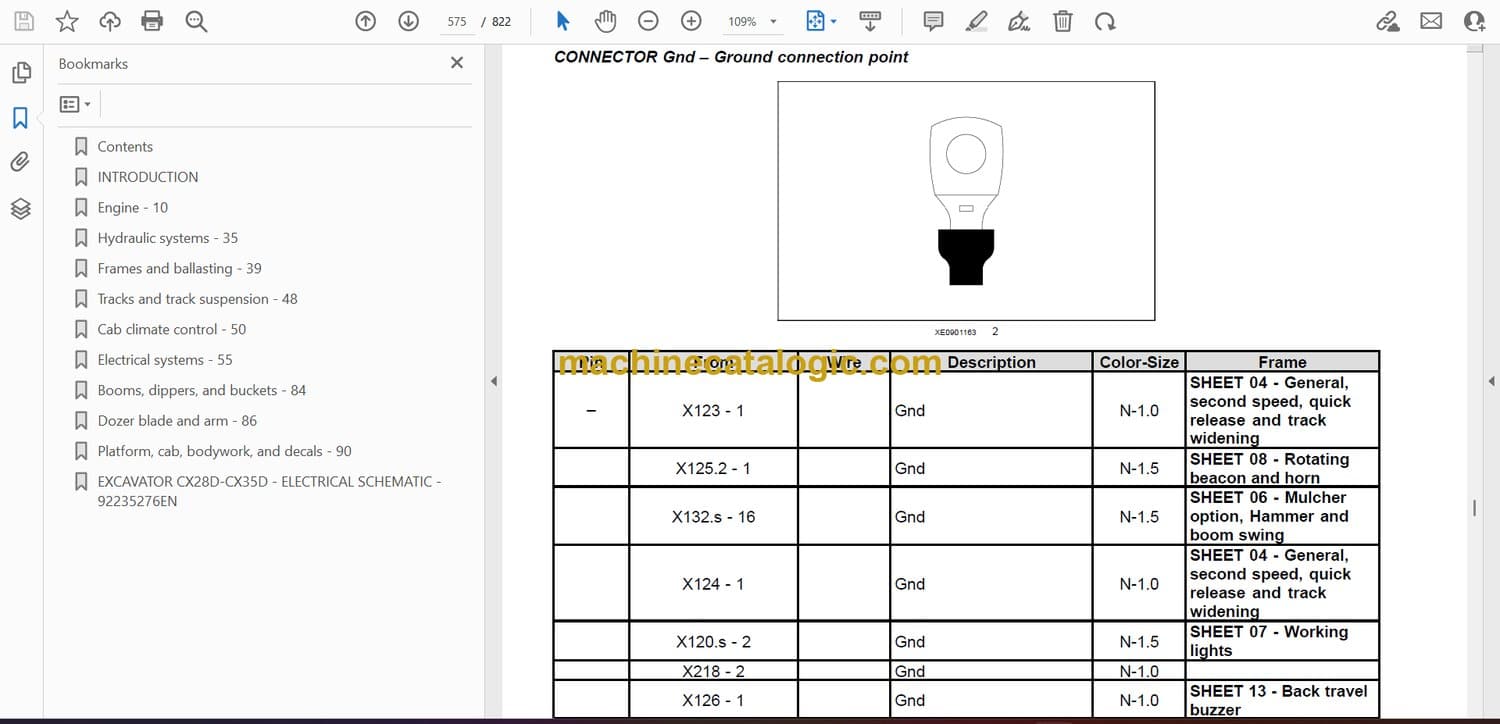Toggle the scrolling mode keyboard icon
This screenshot has height=724, width=1500.
(x=870, y=21)
